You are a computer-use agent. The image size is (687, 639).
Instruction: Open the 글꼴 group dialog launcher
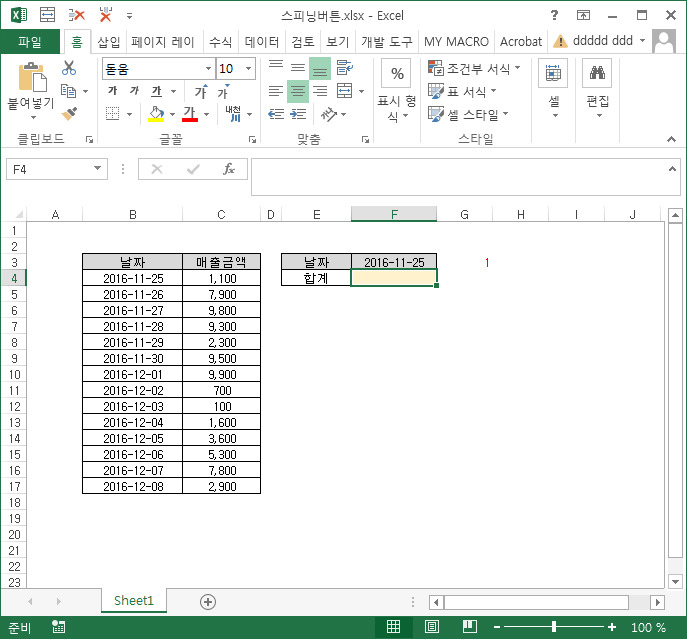coord(252,139)
